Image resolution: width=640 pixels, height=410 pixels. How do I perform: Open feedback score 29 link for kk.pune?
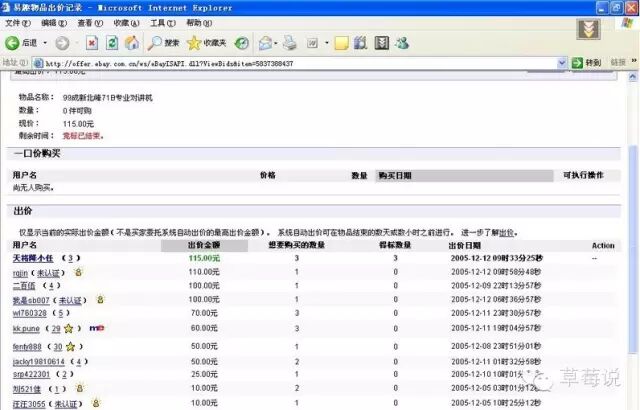tap(56, 329)
